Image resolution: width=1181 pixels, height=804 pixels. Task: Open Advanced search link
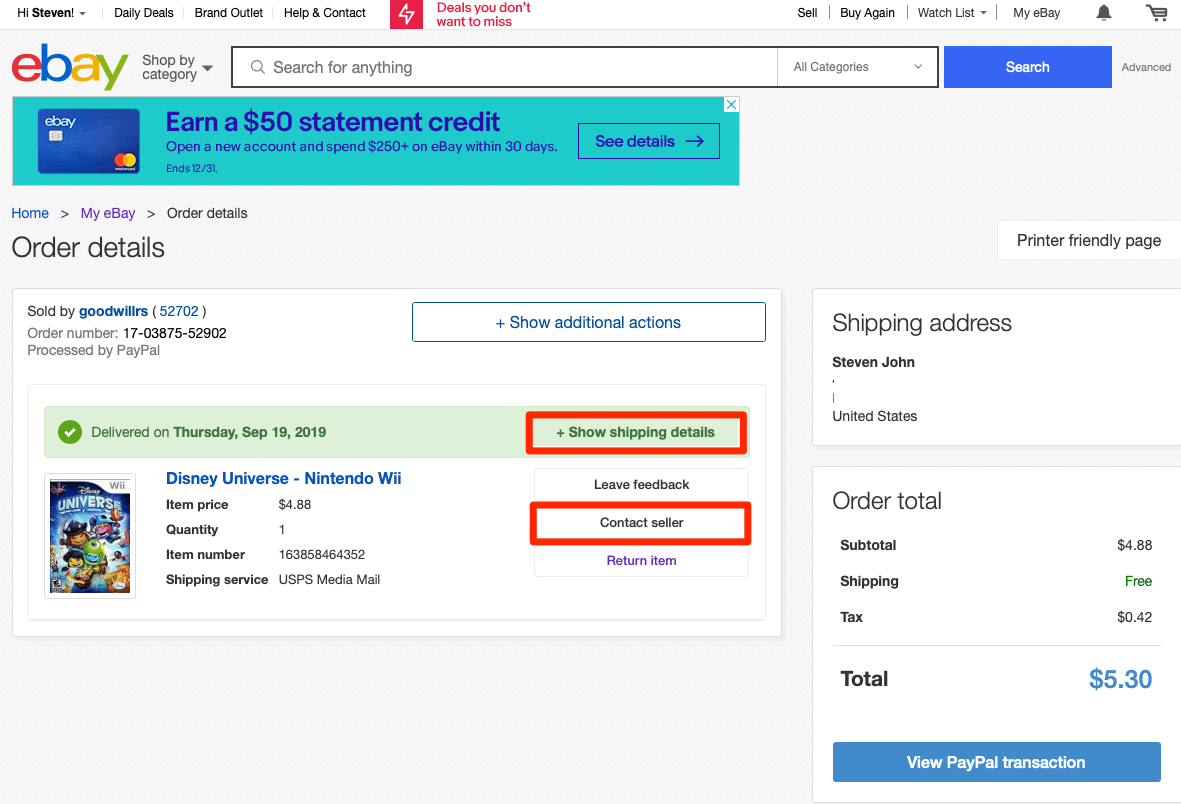coord(1146,67)
